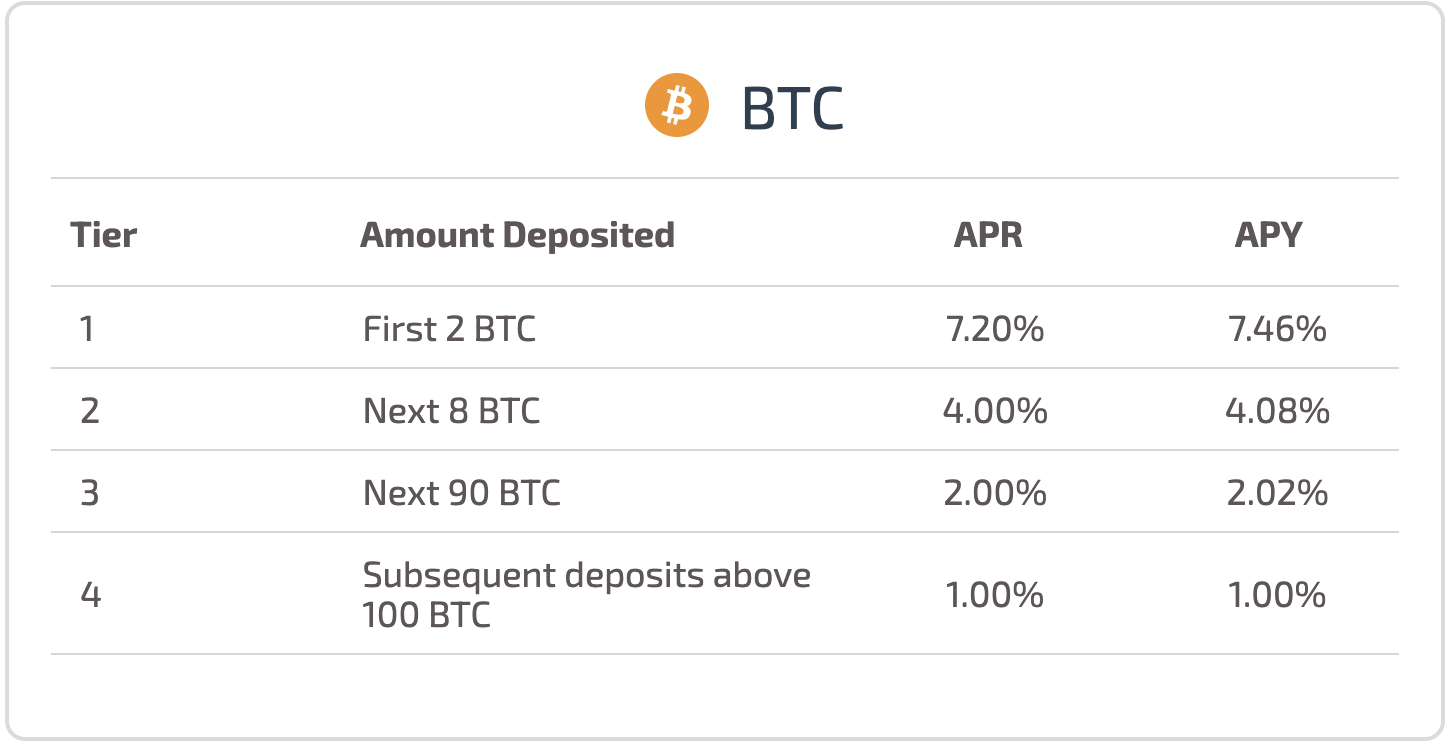Select tier number 4 cell
1449x755 pixels.
tap(89, 596)
